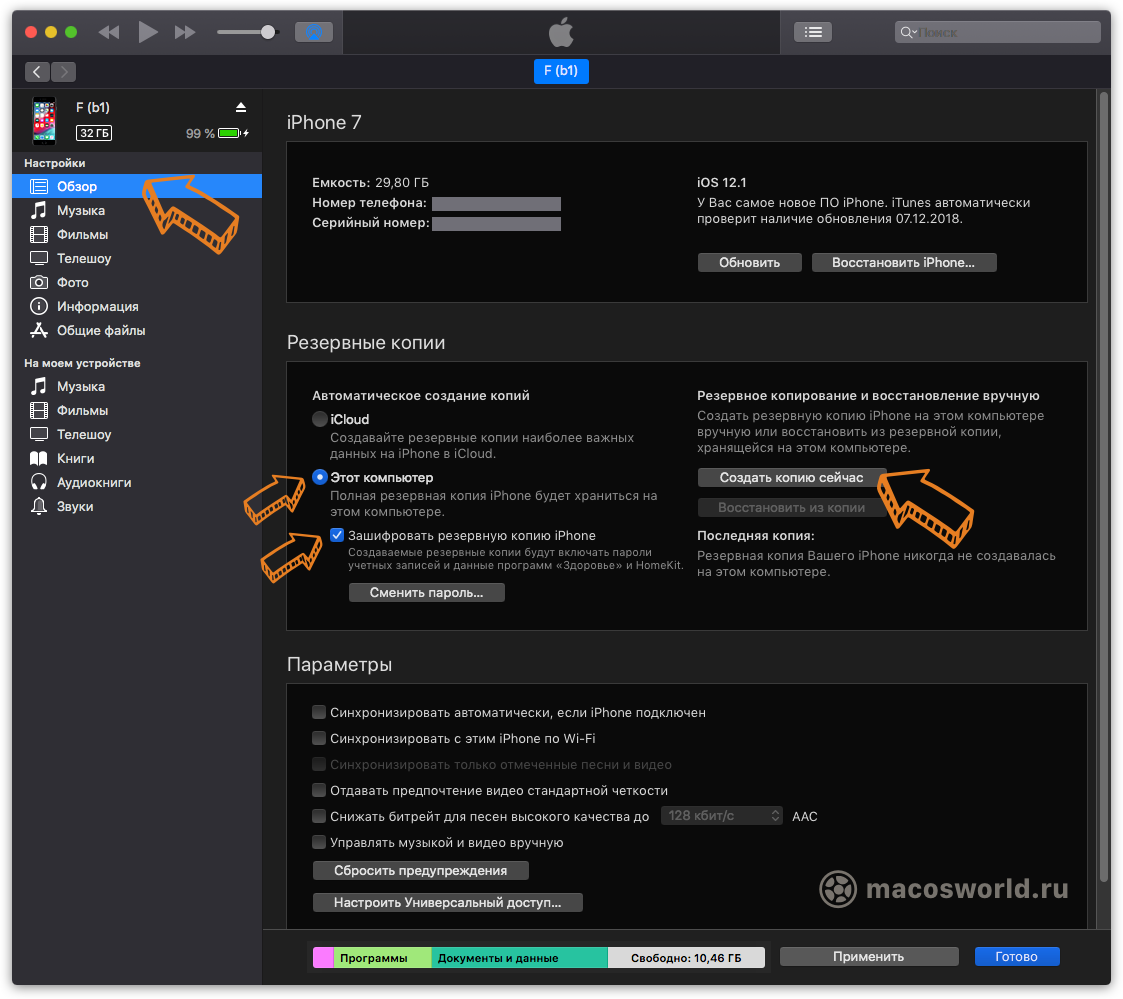Screen dimensions: 1123x999
Task: Click the Готово button
Action: (1016, 957)
